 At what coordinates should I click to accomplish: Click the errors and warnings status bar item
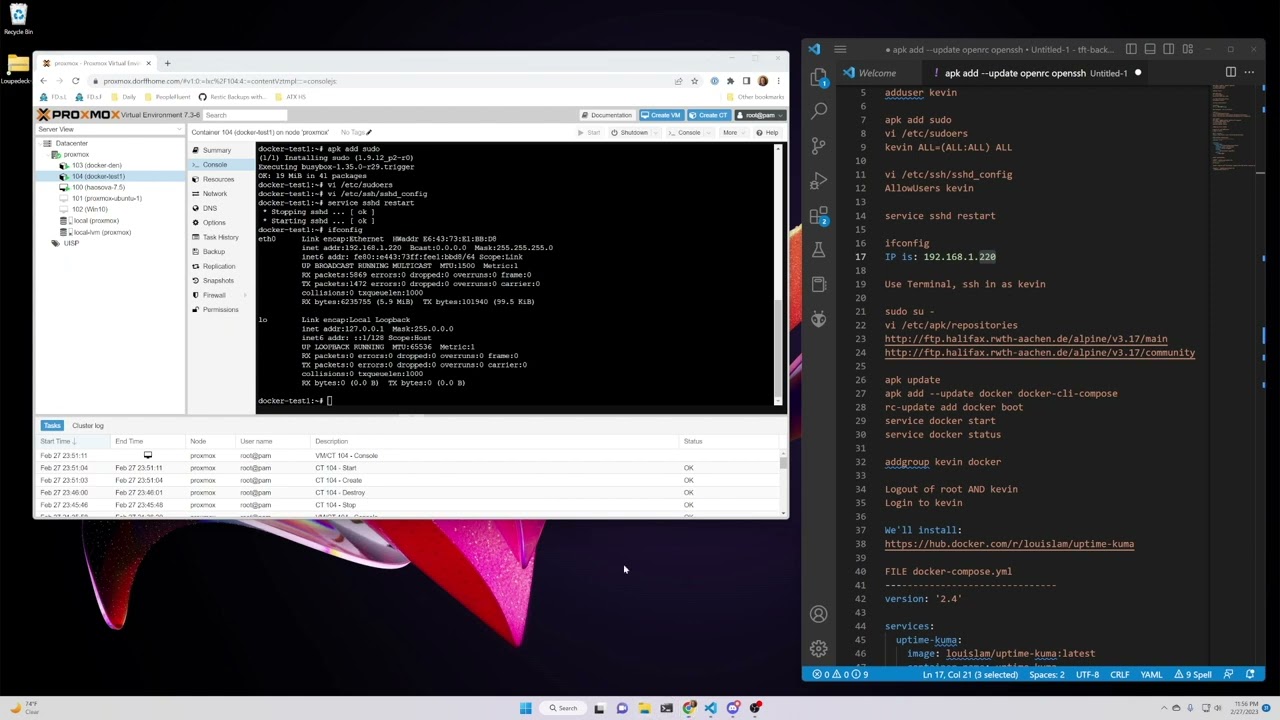click(x=841, y=674)
